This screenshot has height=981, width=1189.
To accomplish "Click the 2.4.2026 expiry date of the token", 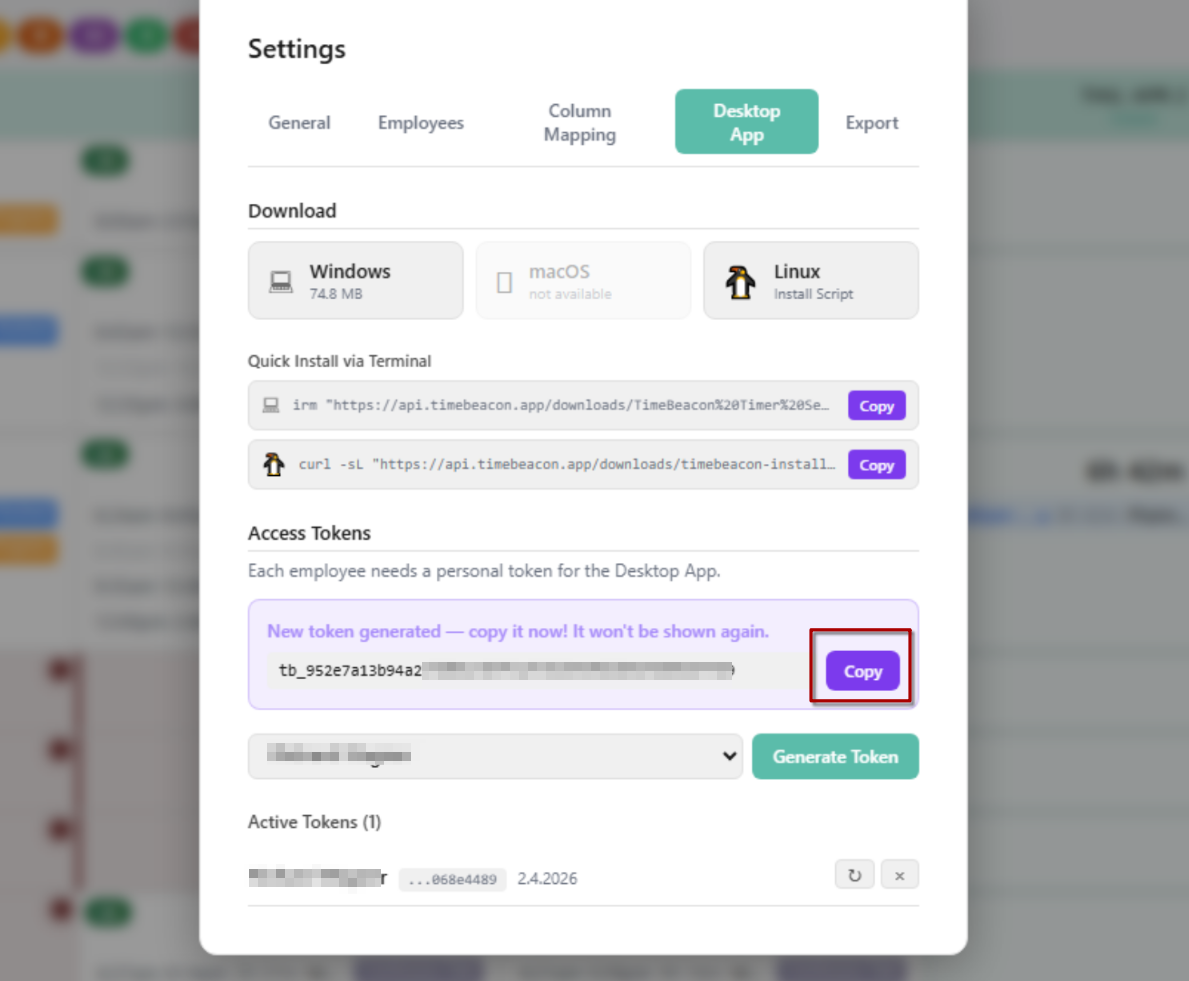I will pyautogui.click(x=546, y=878).
